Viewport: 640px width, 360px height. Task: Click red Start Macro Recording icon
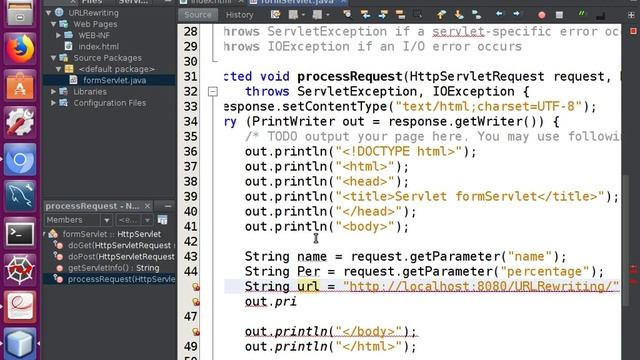click(x=542, y=15)
